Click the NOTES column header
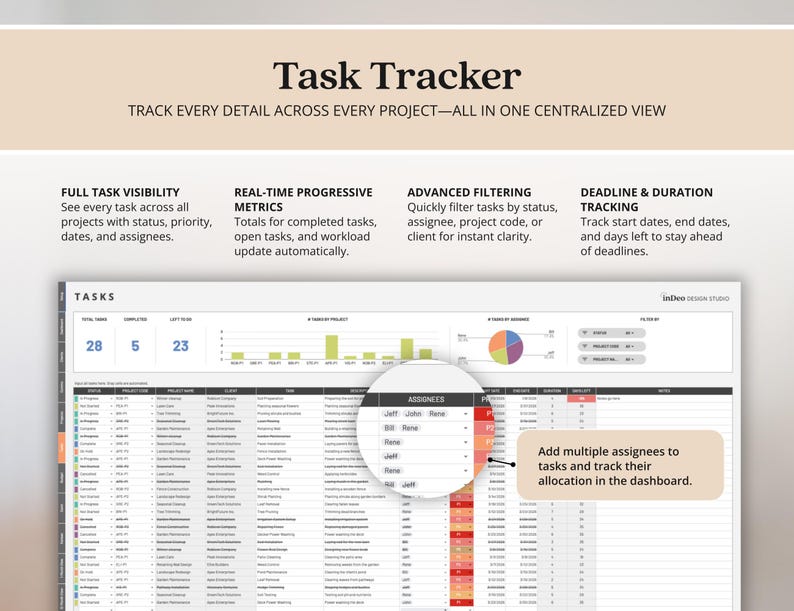The image size is (794, 611). point(664,391)
